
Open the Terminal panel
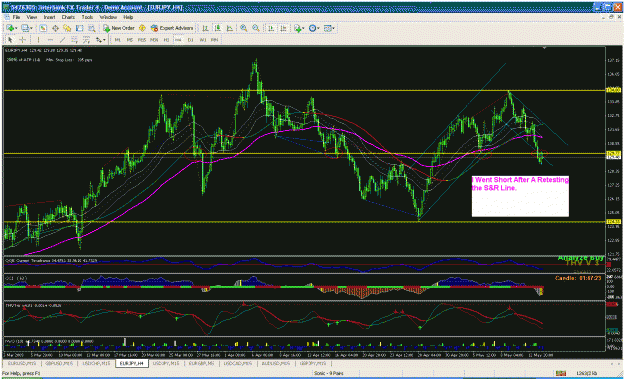pyautogui.click(x=79, y=28)
